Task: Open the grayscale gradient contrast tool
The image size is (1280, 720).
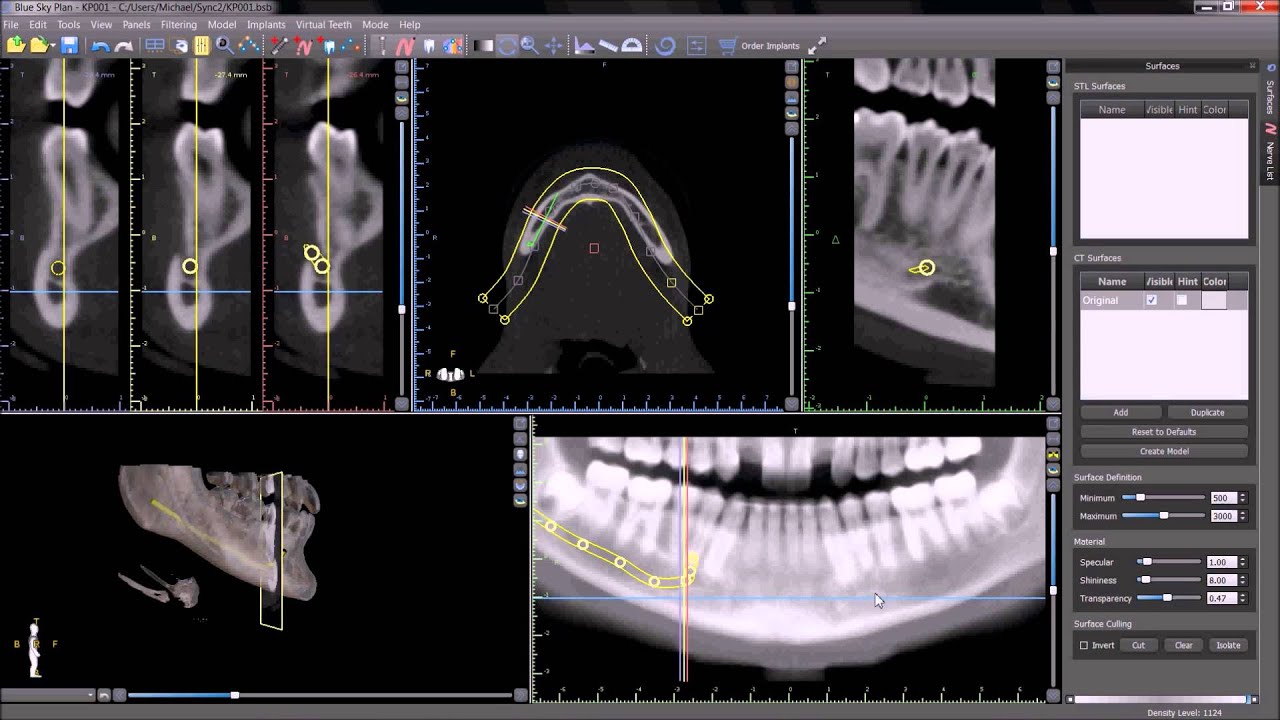Action: click(483, 45)
